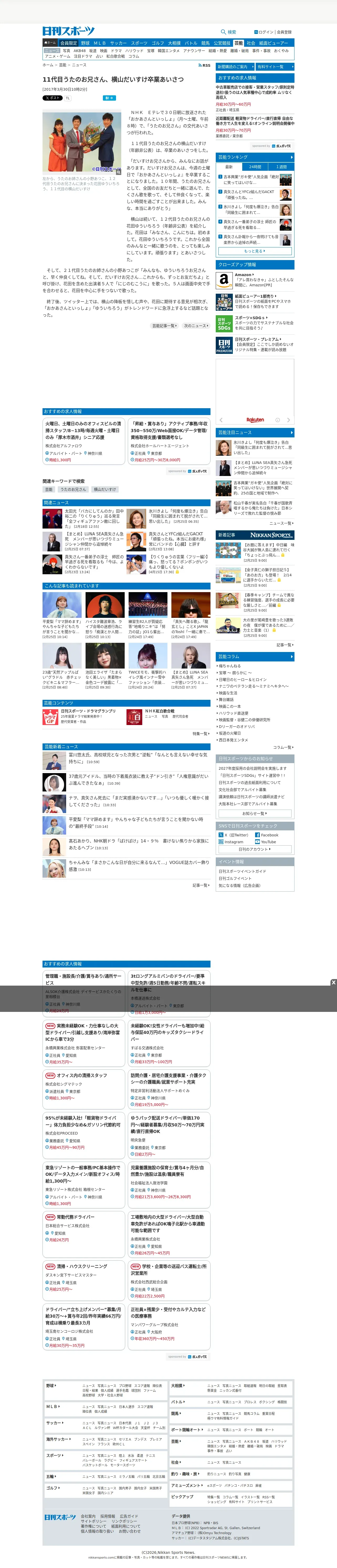This screenshot has width=337, height=1568.
Task: Select the 最新 ranking tab
Action: [229, 167]
